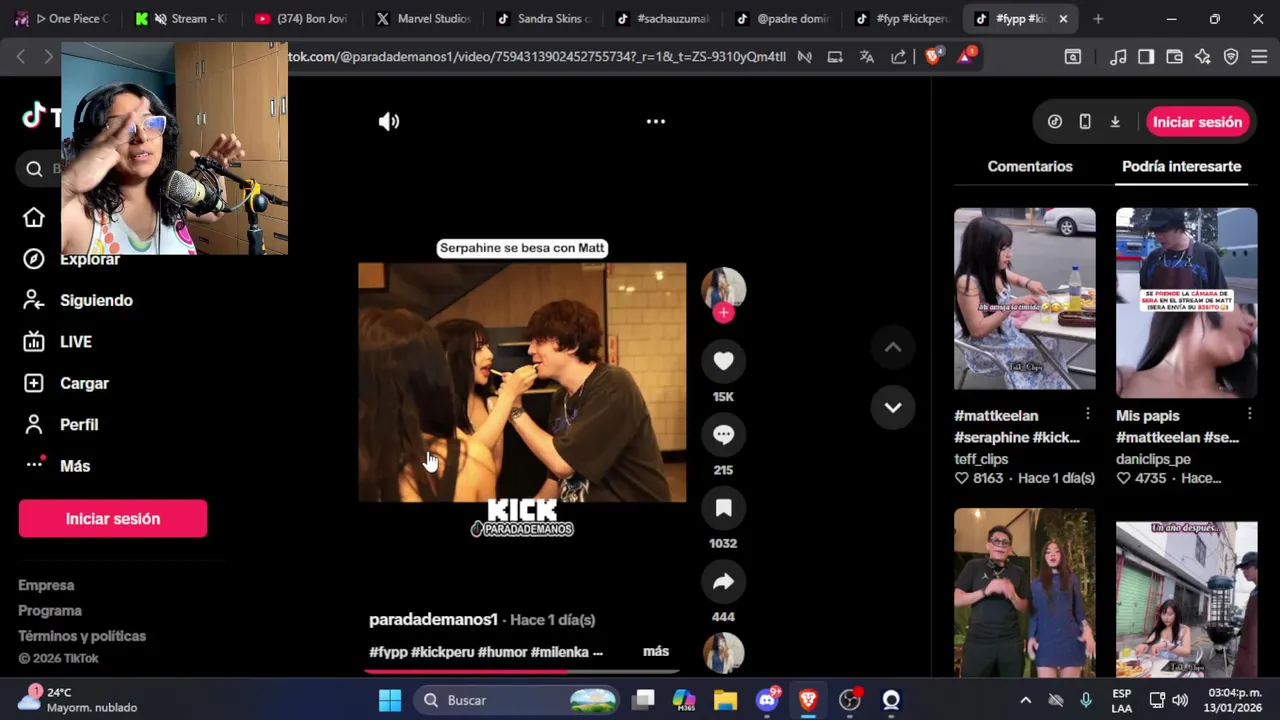The image size is (1280, 720).
Task: Seek the video progress bar
Action: [x=522, y=671]
